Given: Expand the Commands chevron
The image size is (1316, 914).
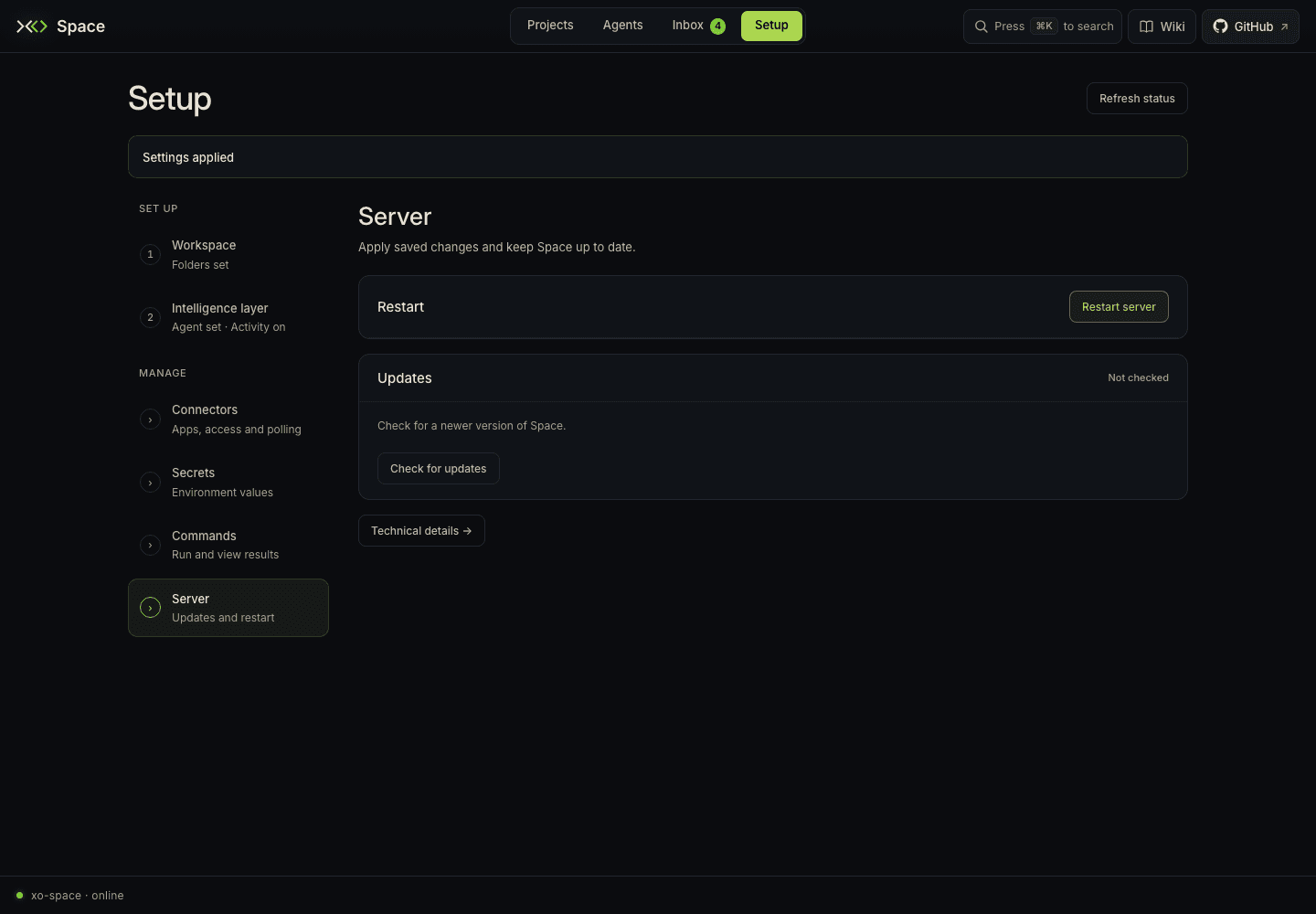Looking at the screenshot, I should (x=150, y=546).
